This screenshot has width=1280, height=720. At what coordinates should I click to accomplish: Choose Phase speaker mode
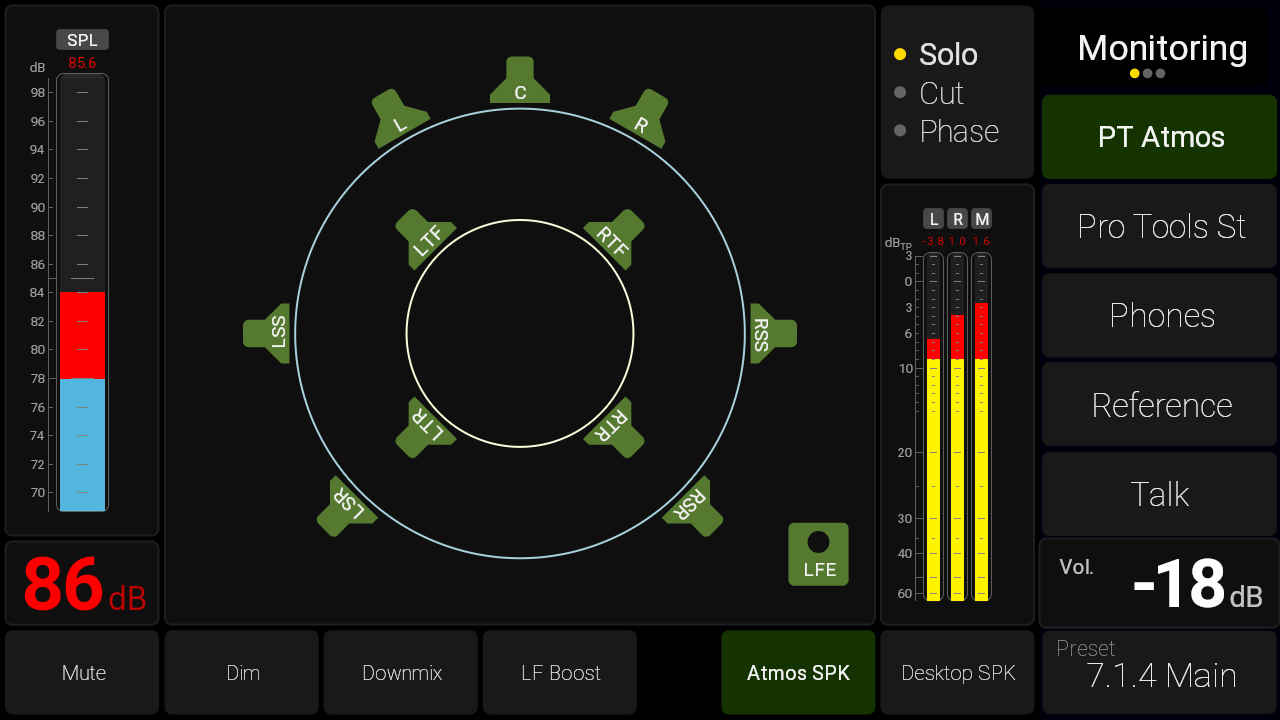tap(958, 131)
